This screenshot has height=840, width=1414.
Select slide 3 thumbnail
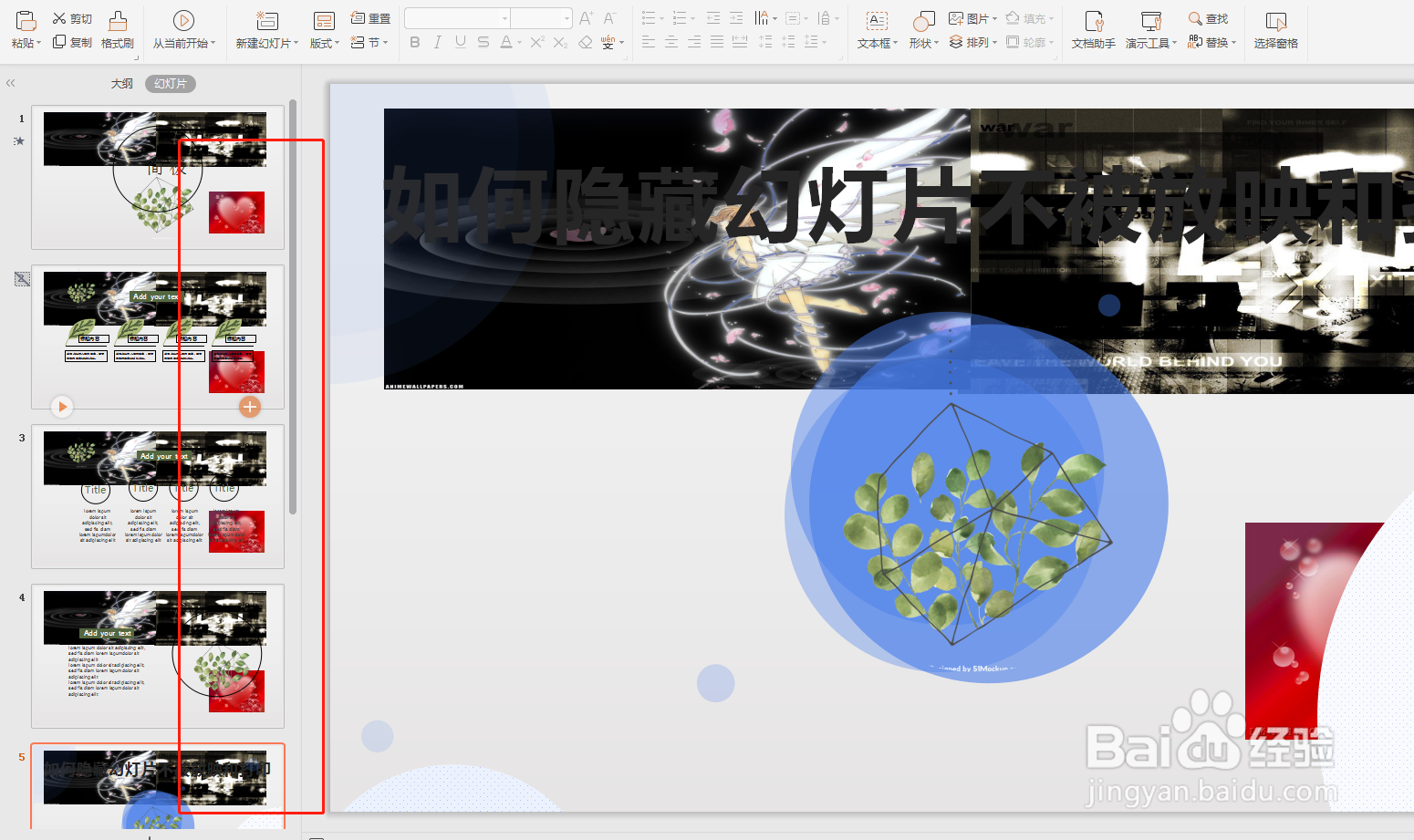158,496
